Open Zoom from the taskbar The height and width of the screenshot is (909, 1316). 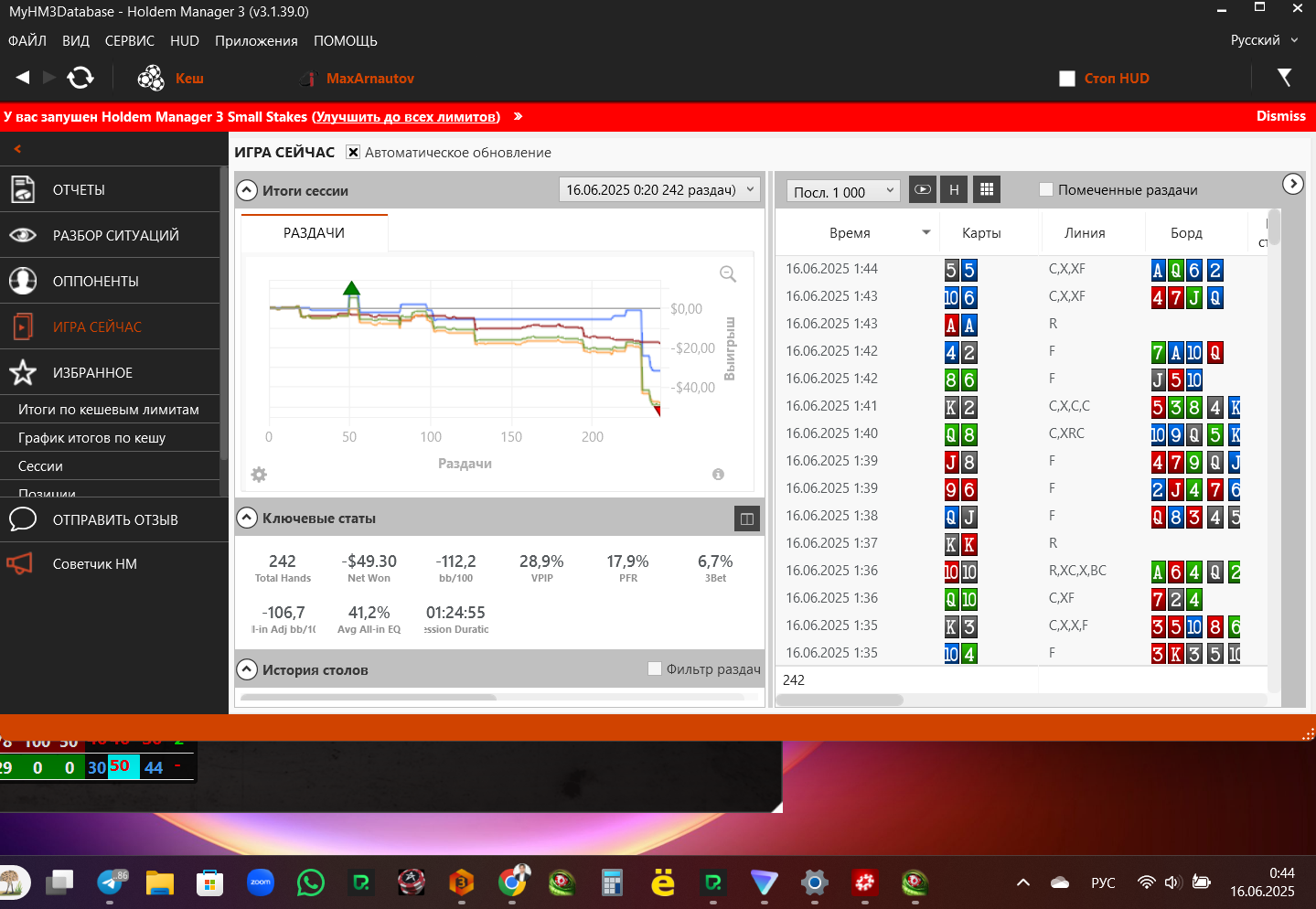261,882
